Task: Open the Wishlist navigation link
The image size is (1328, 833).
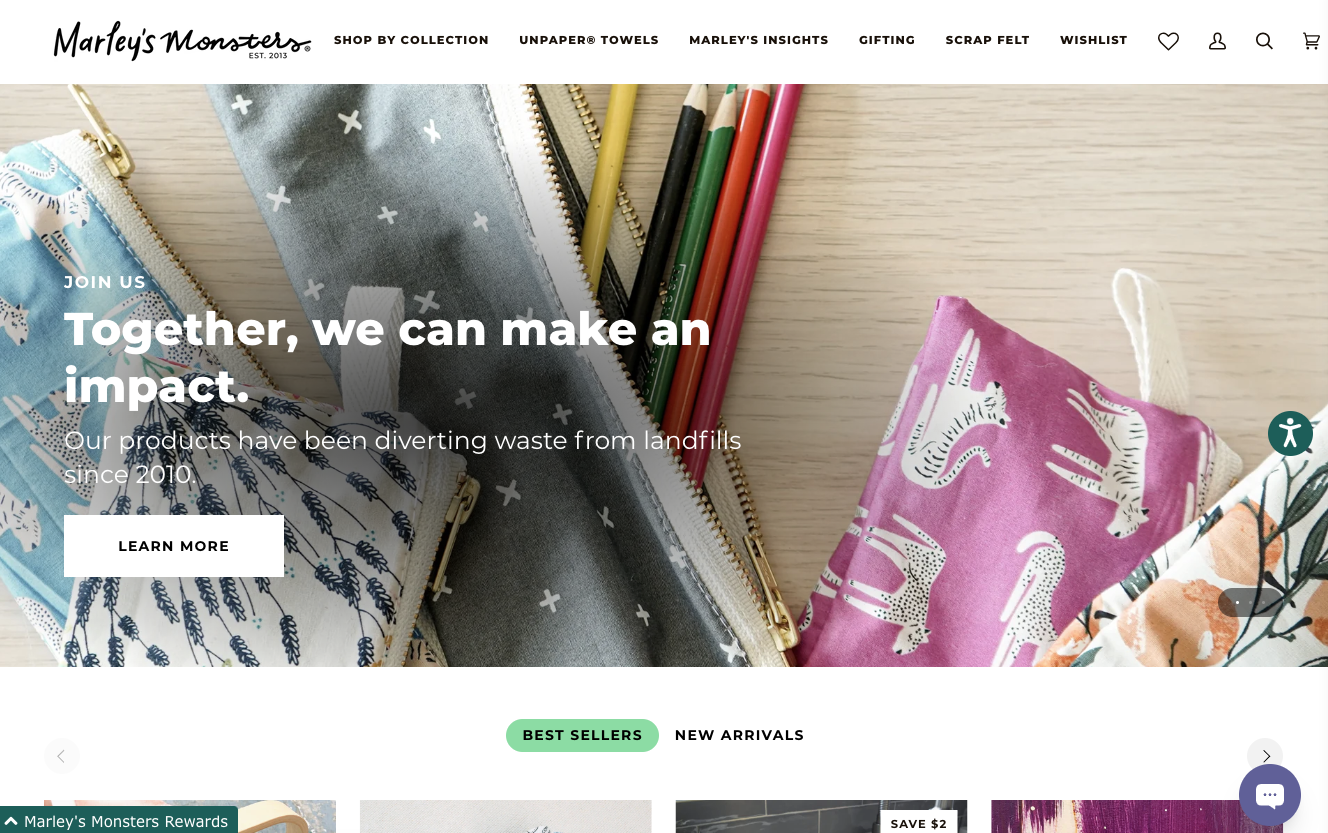Action: 1093,40
